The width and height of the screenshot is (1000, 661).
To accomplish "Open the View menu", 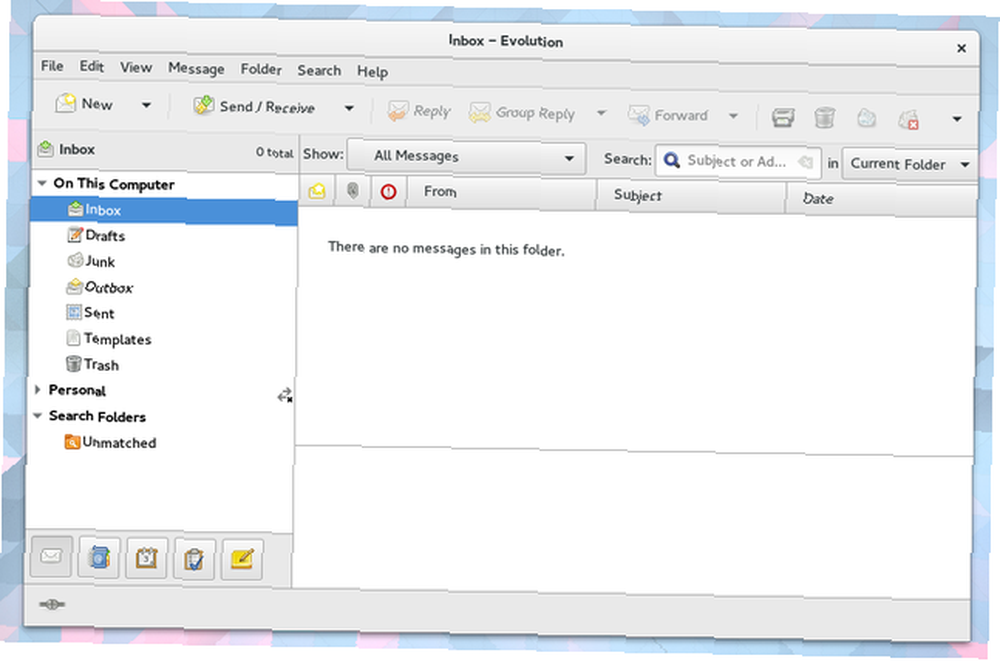I will (x=136, y=68).
